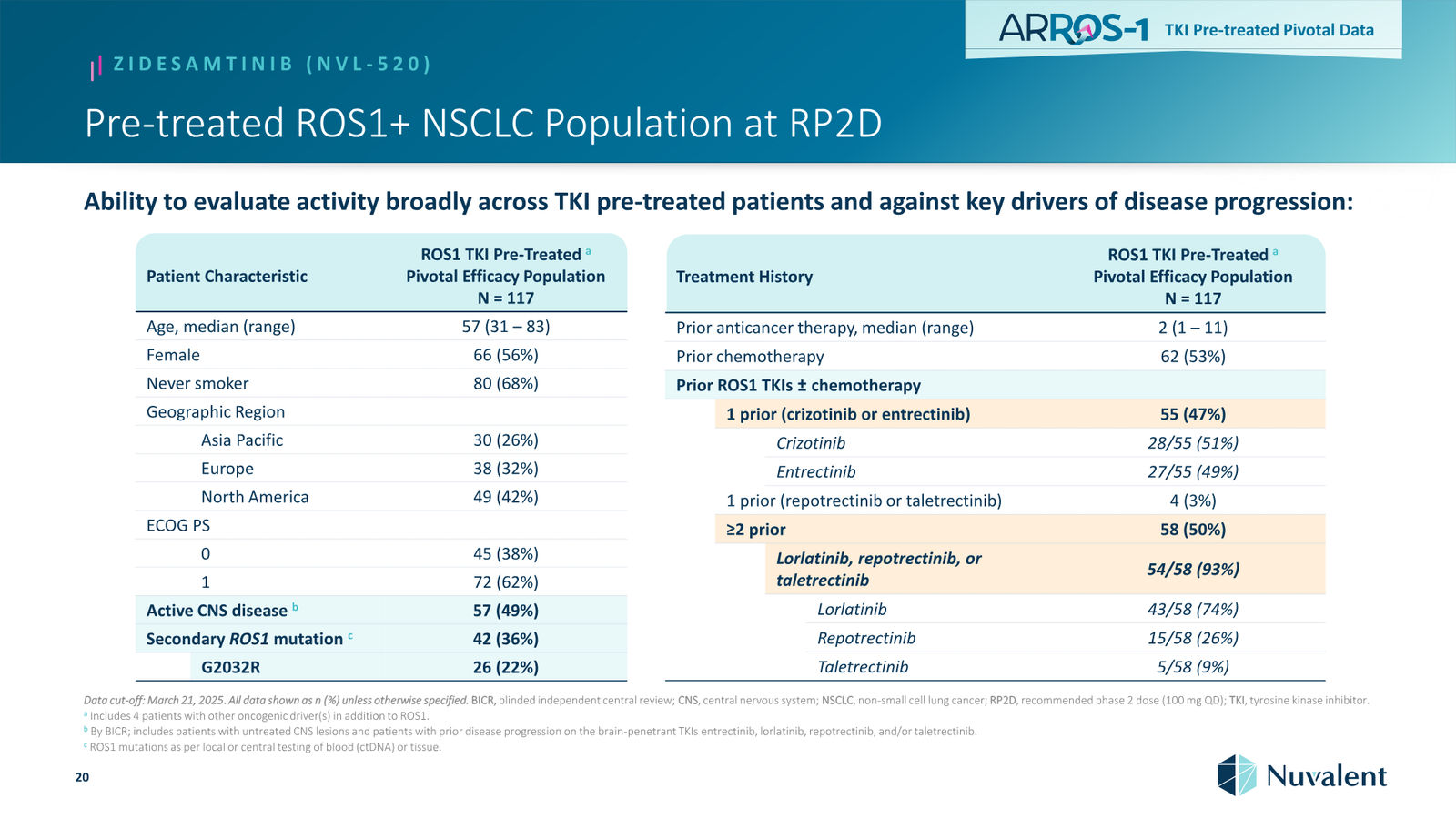Select the value '58 (50%)'
This screenshot has height=819, width=1456.
pyautogui.click(x=1193, y=530)
